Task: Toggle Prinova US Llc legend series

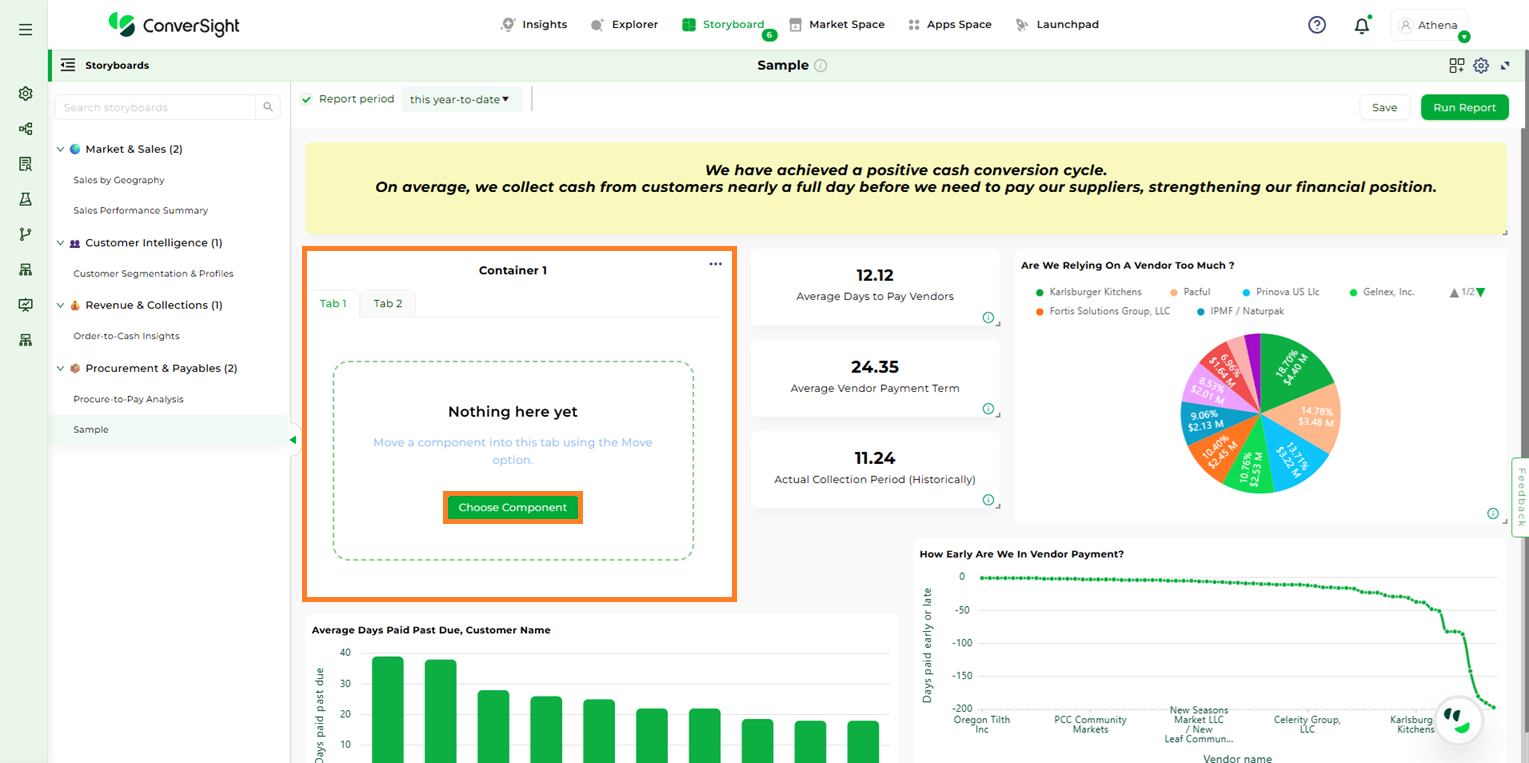Action: 1280,292
